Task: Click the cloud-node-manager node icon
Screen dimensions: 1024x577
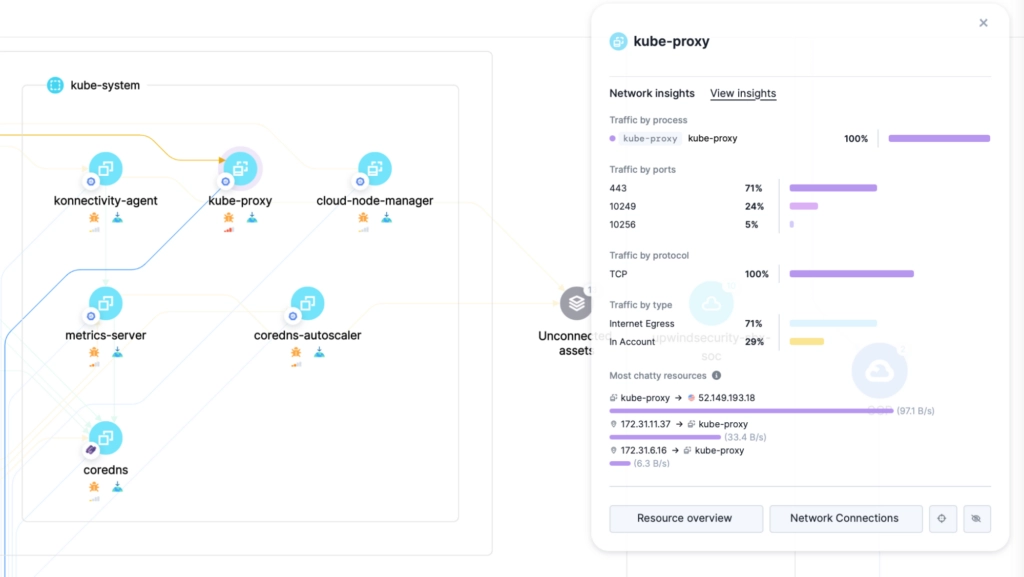Action: pyautogui.click(x=375, y=168)
